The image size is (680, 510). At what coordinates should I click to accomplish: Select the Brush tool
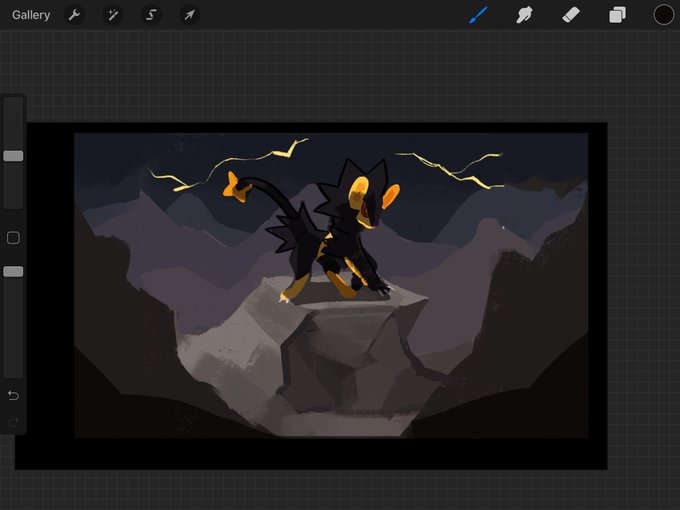pos(478,15)
